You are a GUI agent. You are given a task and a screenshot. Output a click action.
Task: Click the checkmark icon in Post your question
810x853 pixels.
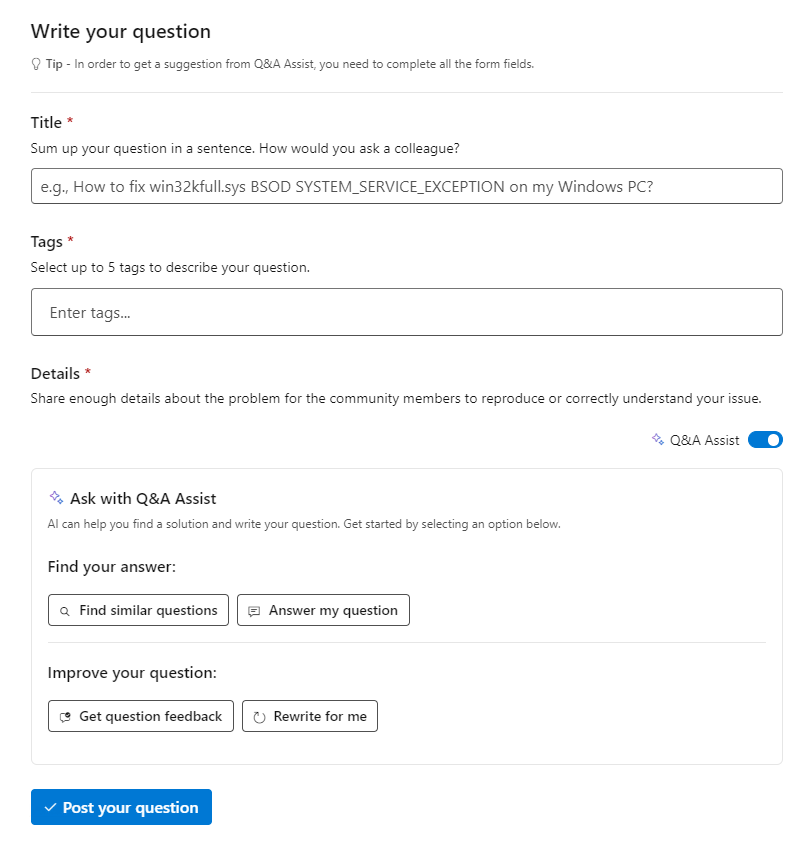point(49,808)
